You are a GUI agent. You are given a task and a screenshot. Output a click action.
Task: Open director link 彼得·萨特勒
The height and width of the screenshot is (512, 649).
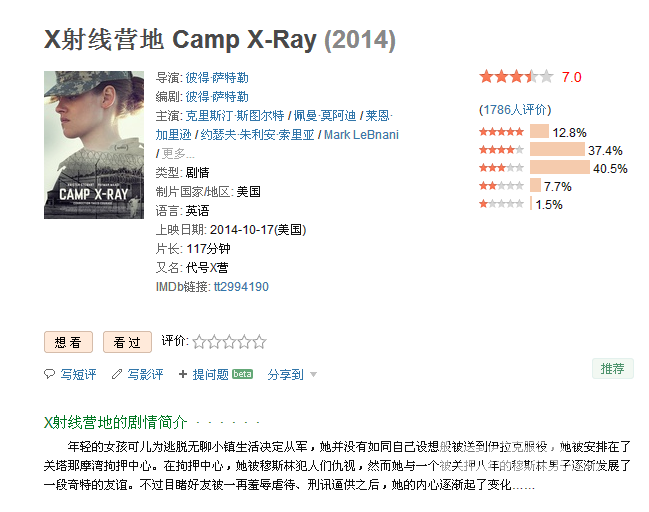pos(217,78)
